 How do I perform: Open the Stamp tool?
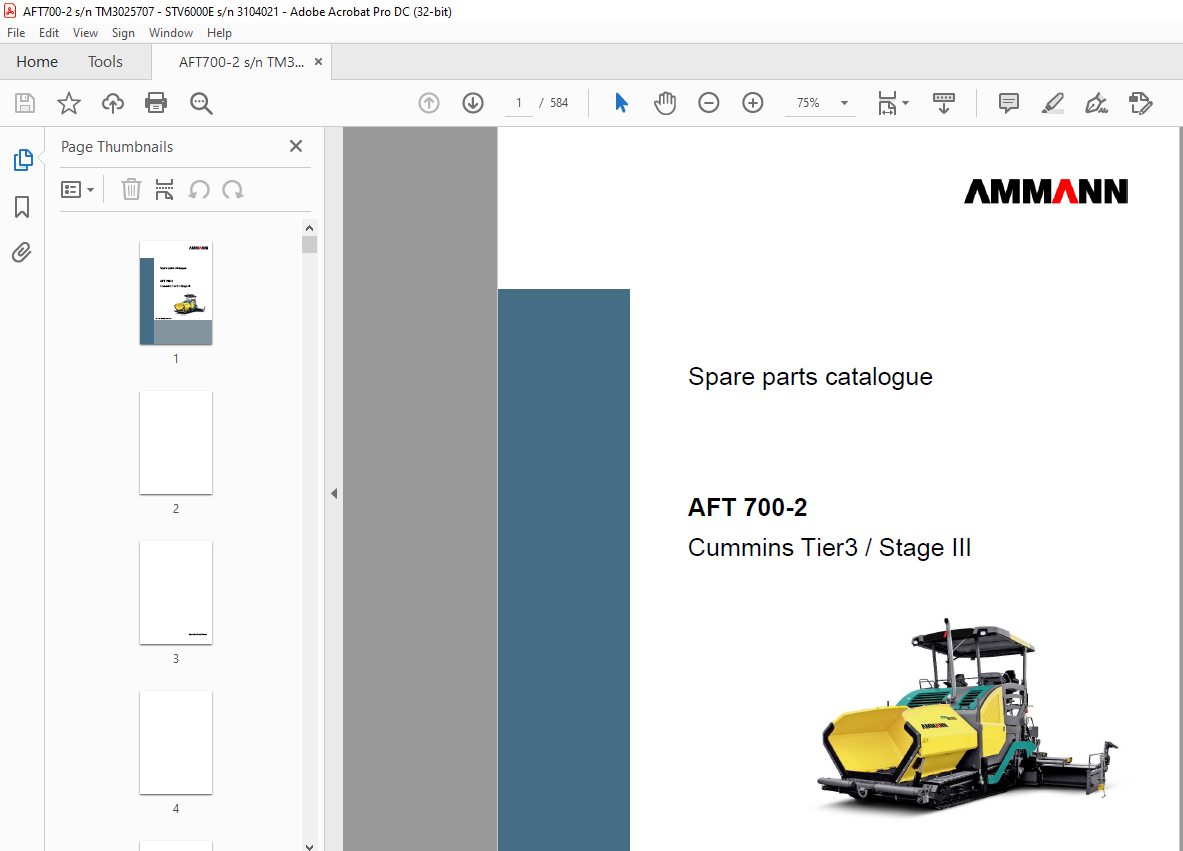(1140, 103)
